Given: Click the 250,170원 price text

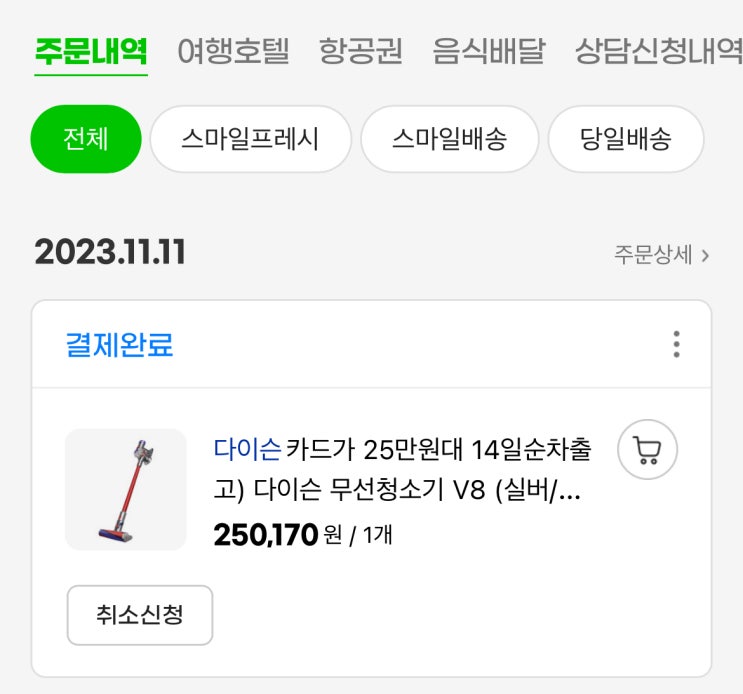Looking at the screenshot, I should pos(278,535).
